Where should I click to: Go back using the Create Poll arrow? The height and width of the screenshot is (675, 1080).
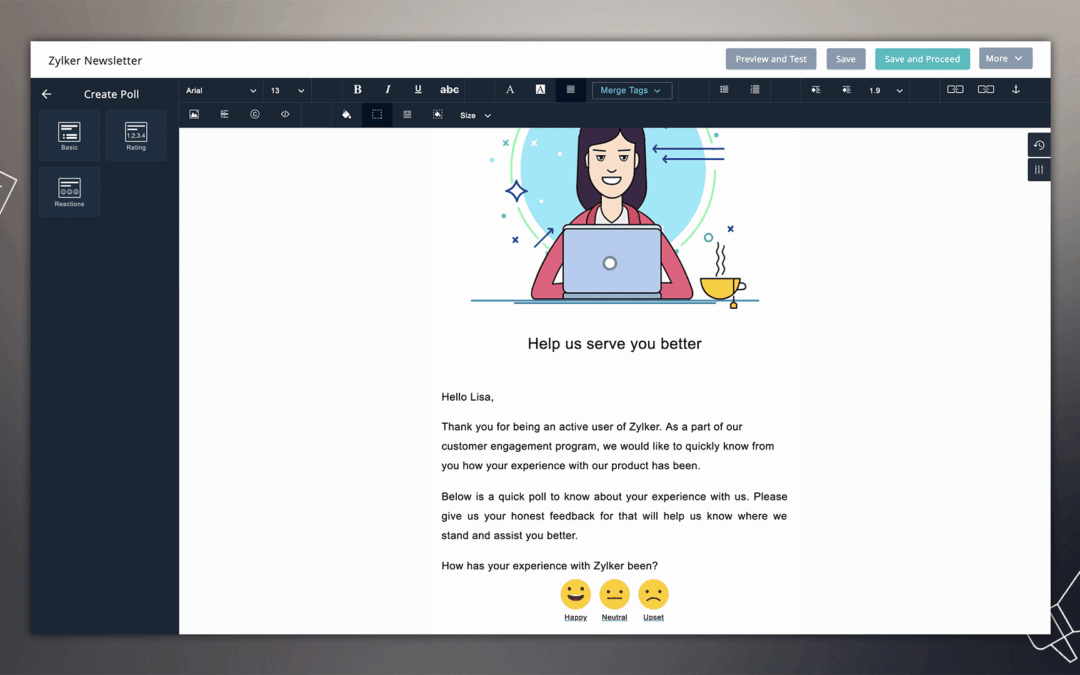pos(47,94)
